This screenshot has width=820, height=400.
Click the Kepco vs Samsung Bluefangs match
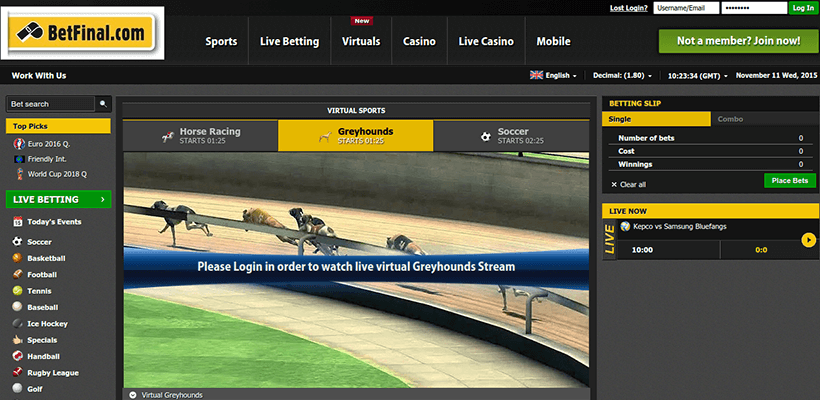pyautogui.click(x=680, y=226)
